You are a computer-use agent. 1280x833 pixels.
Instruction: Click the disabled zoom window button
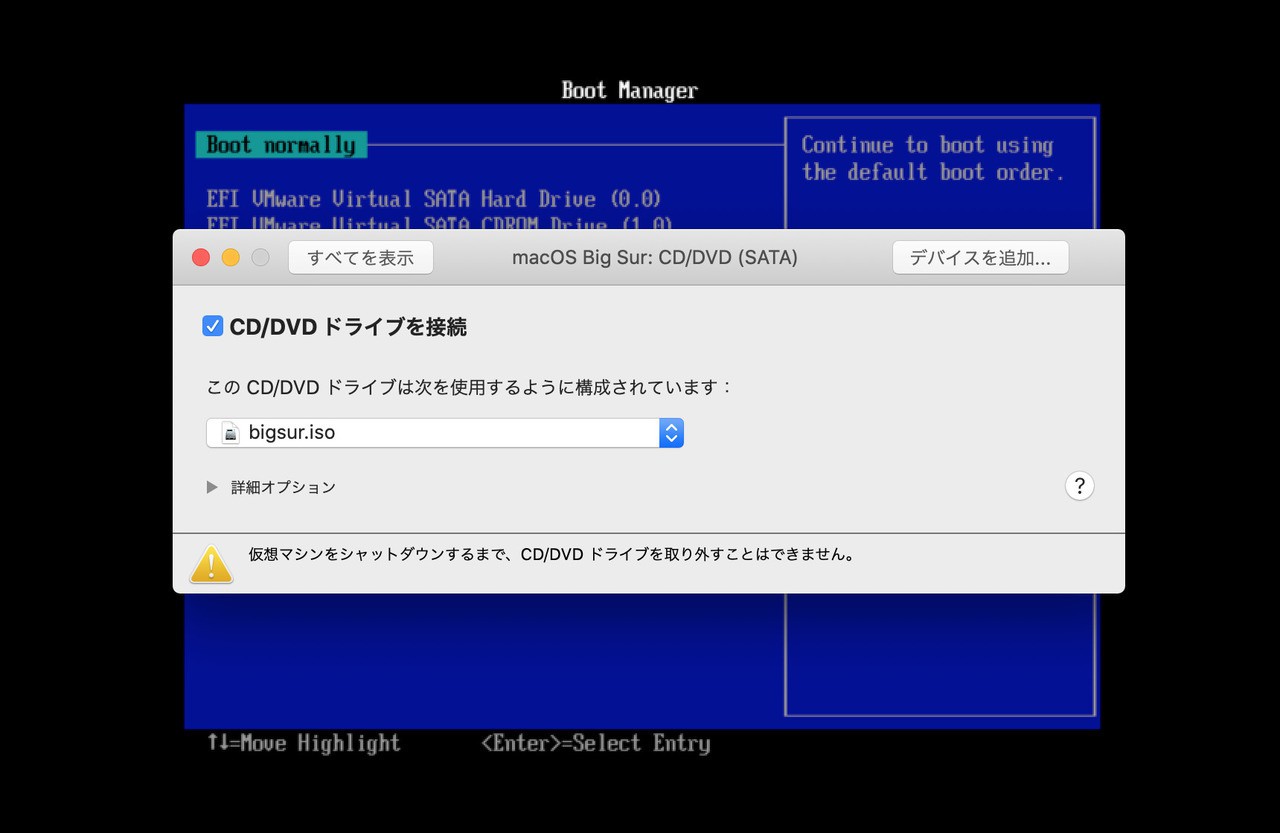click(260, 257)
